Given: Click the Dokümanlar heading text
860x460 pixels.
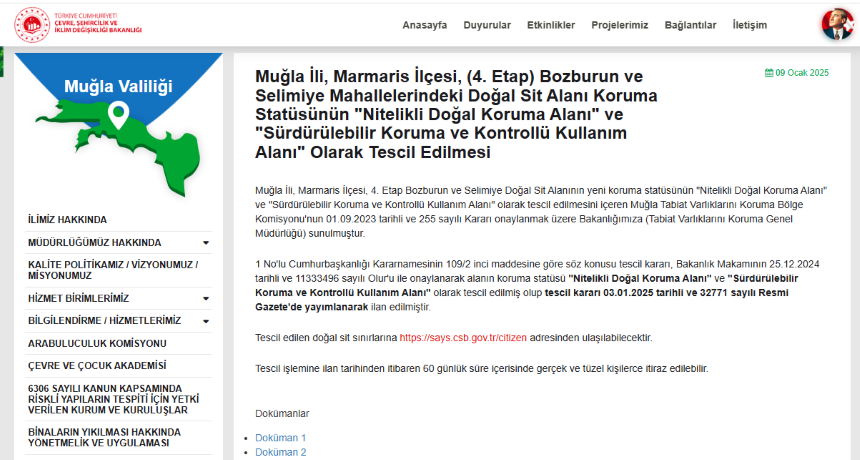Looking at the screenshot, I should pyautogui.click(x=282, y=414).
